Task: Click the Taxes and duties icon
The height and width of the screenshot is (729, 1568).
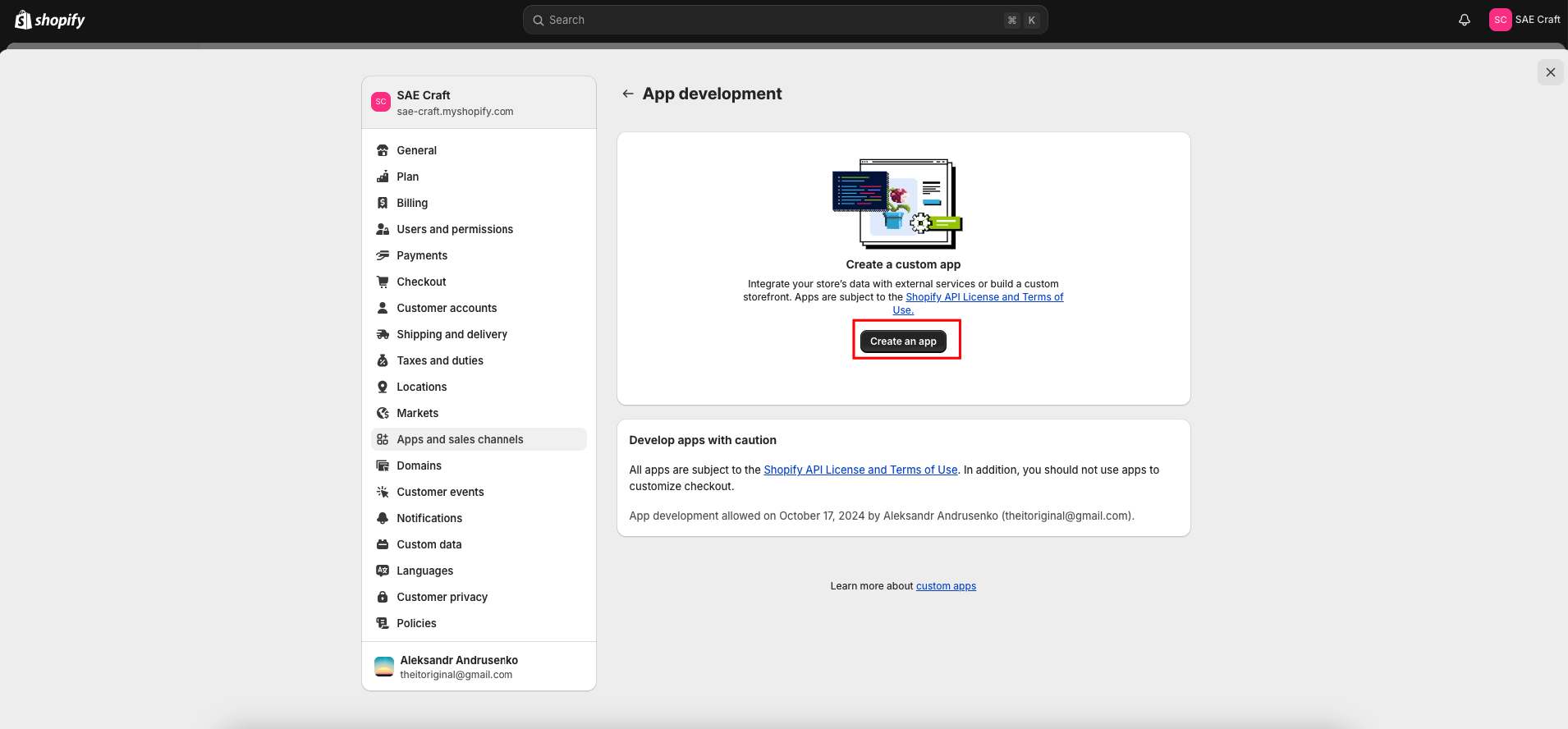Action: click(383, 360)
